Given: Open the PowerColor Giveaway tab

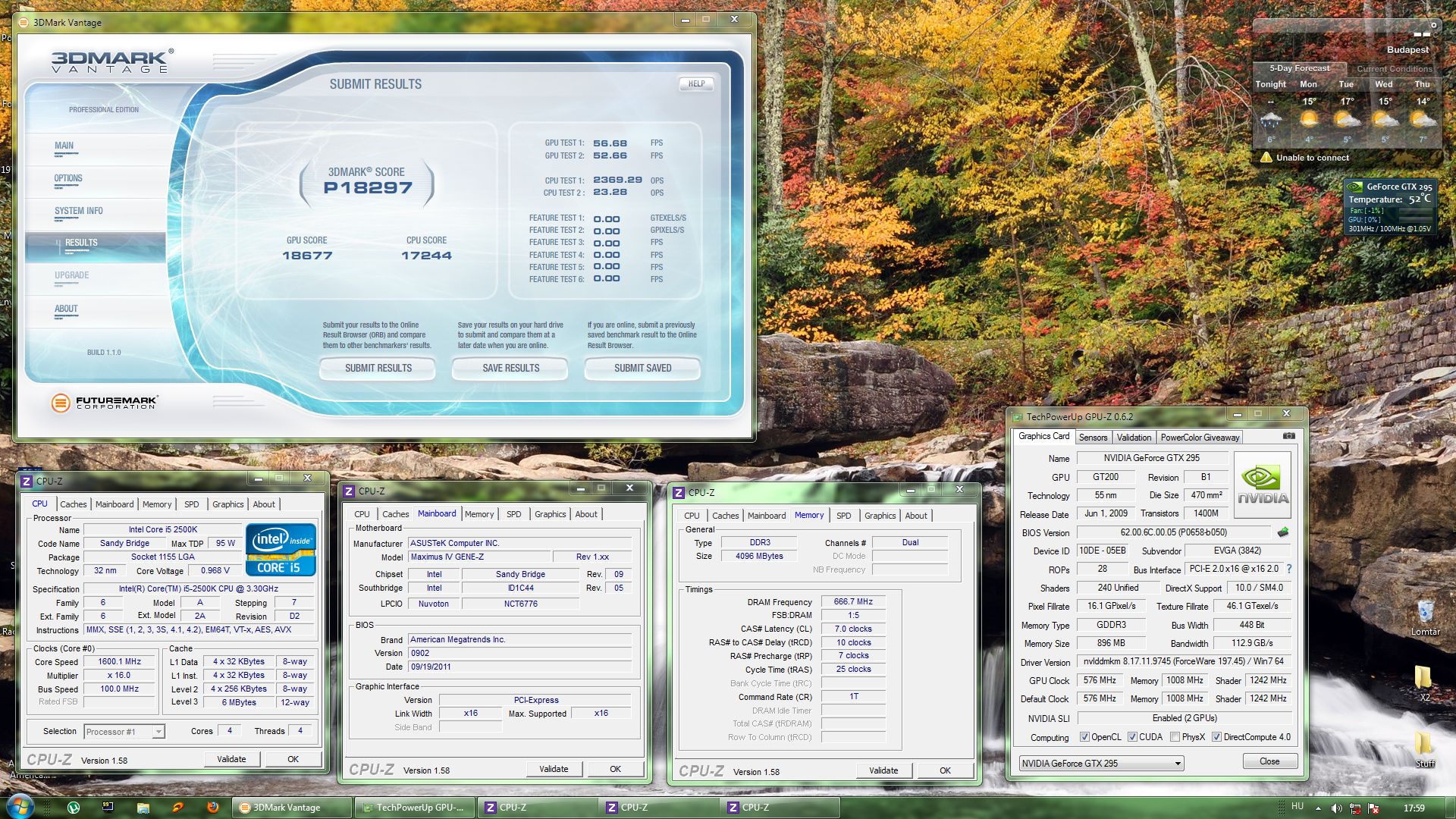Looking at the screenshot, I should [1200, 438].
